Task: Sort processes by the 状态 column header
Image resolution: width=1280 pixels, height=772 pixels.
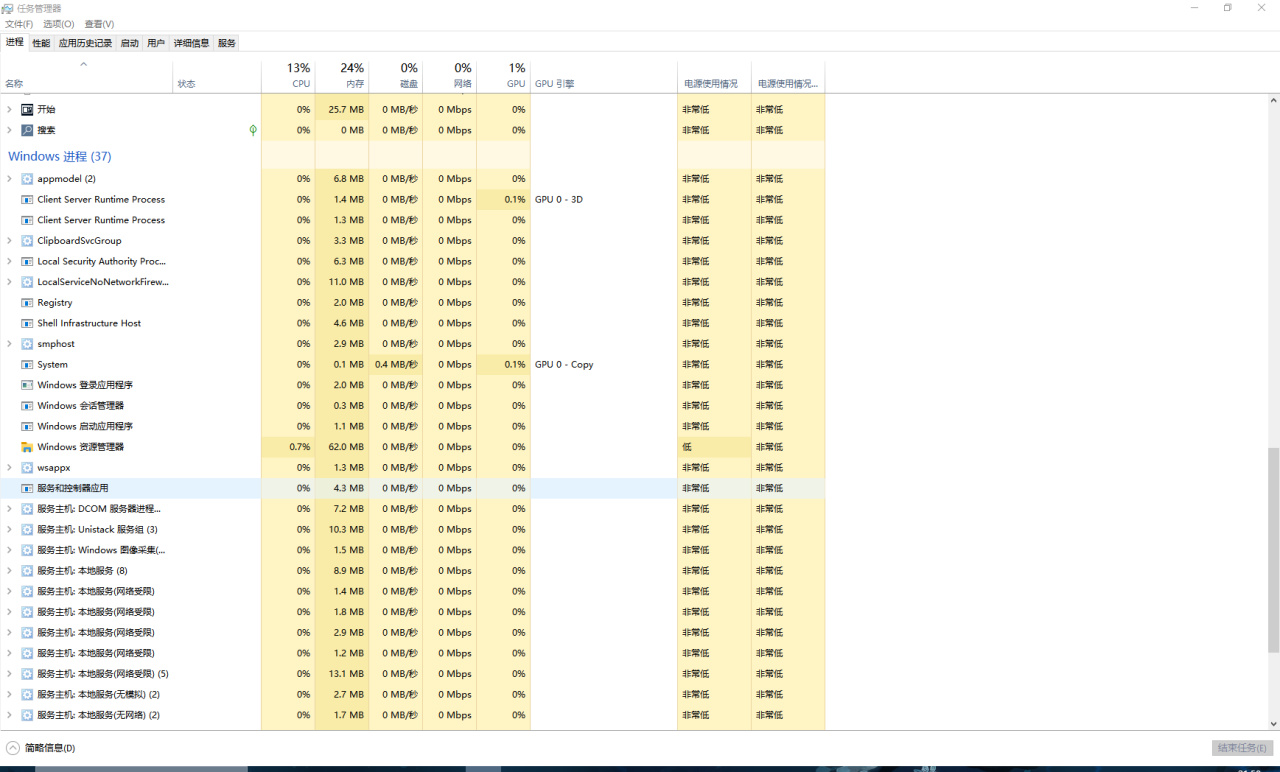Action: point(217,76)
